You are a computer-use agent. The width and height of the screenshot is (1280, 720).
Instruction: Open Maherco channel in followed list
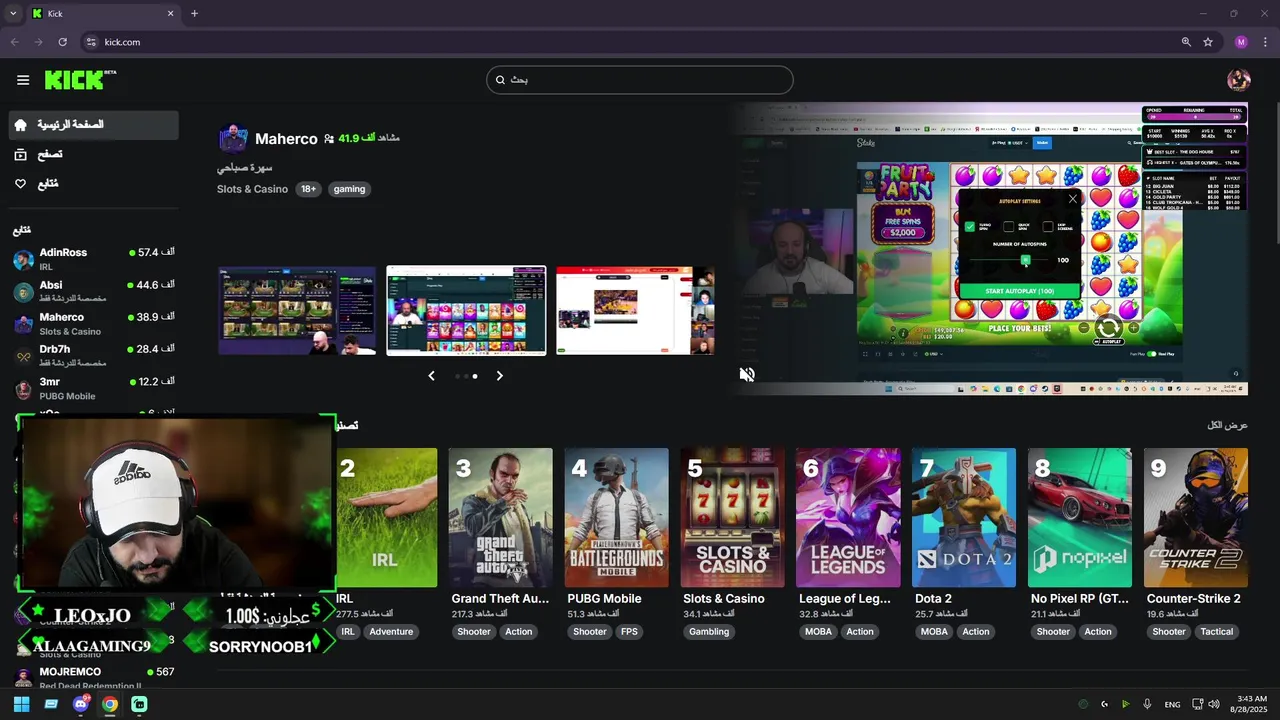tap(94, 324)
